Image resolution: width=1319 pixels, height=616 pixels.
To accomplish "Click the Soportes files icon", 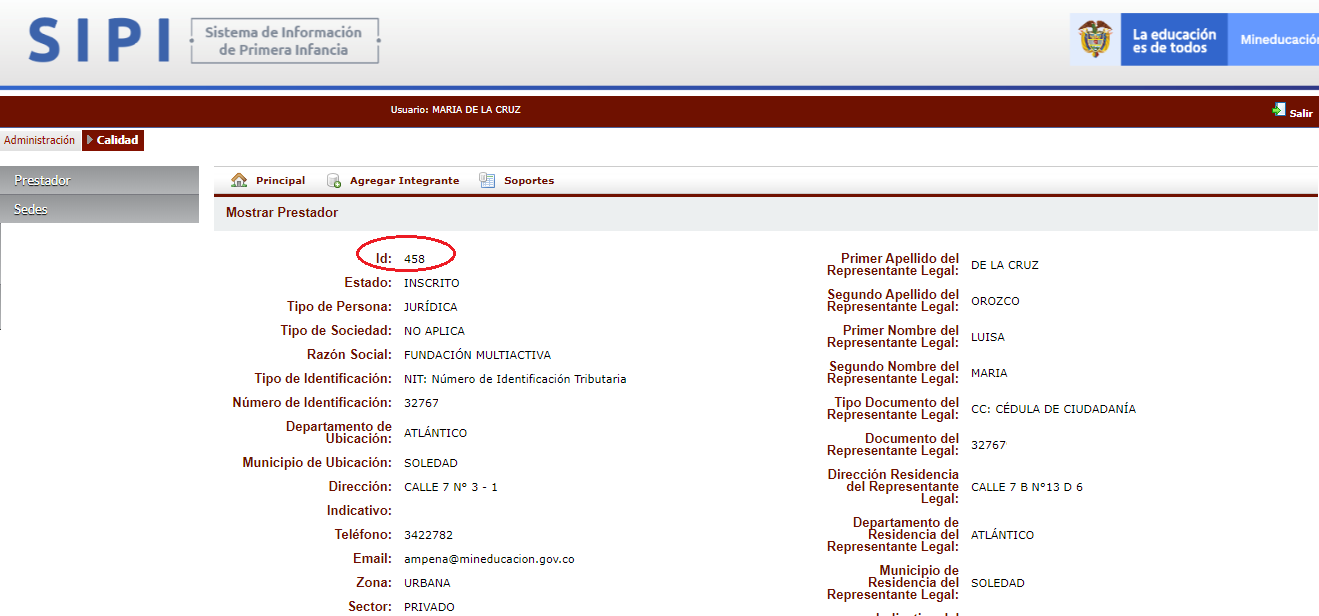I will (487, 181).
